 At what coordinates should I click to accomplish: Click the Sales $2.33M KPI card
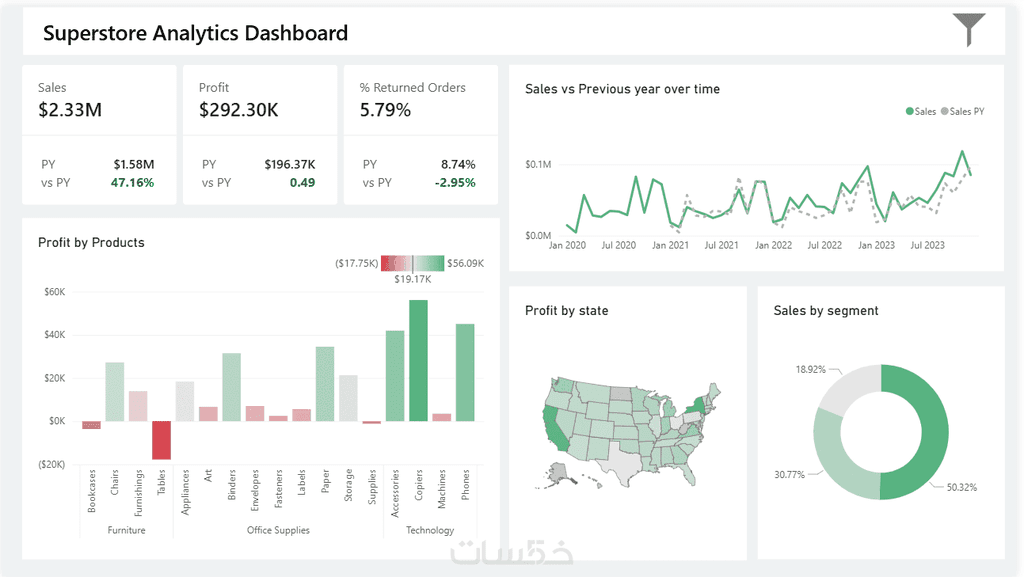tap(99, 134)
